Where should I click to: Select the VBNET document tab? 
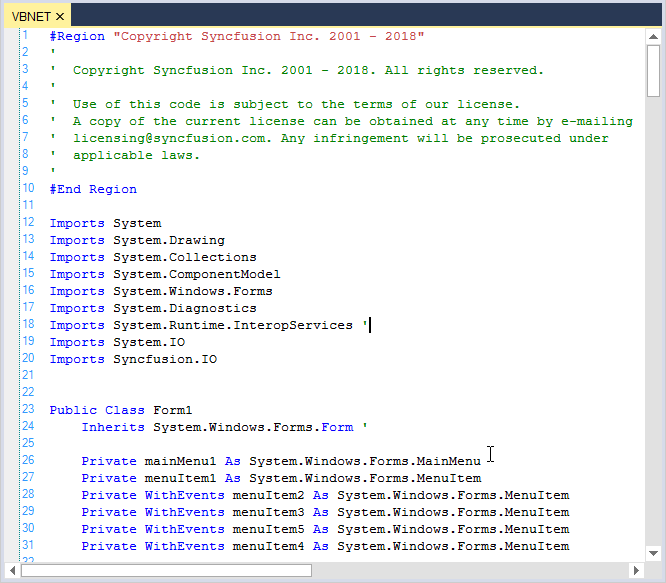pos(37,16)
